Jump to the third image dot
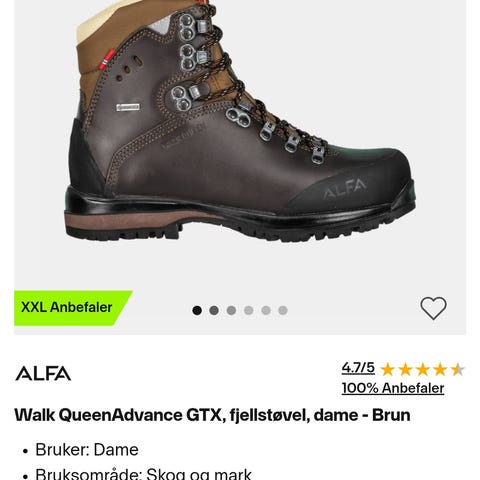Screen dimensions: 480x480 (x=231, y=310)
